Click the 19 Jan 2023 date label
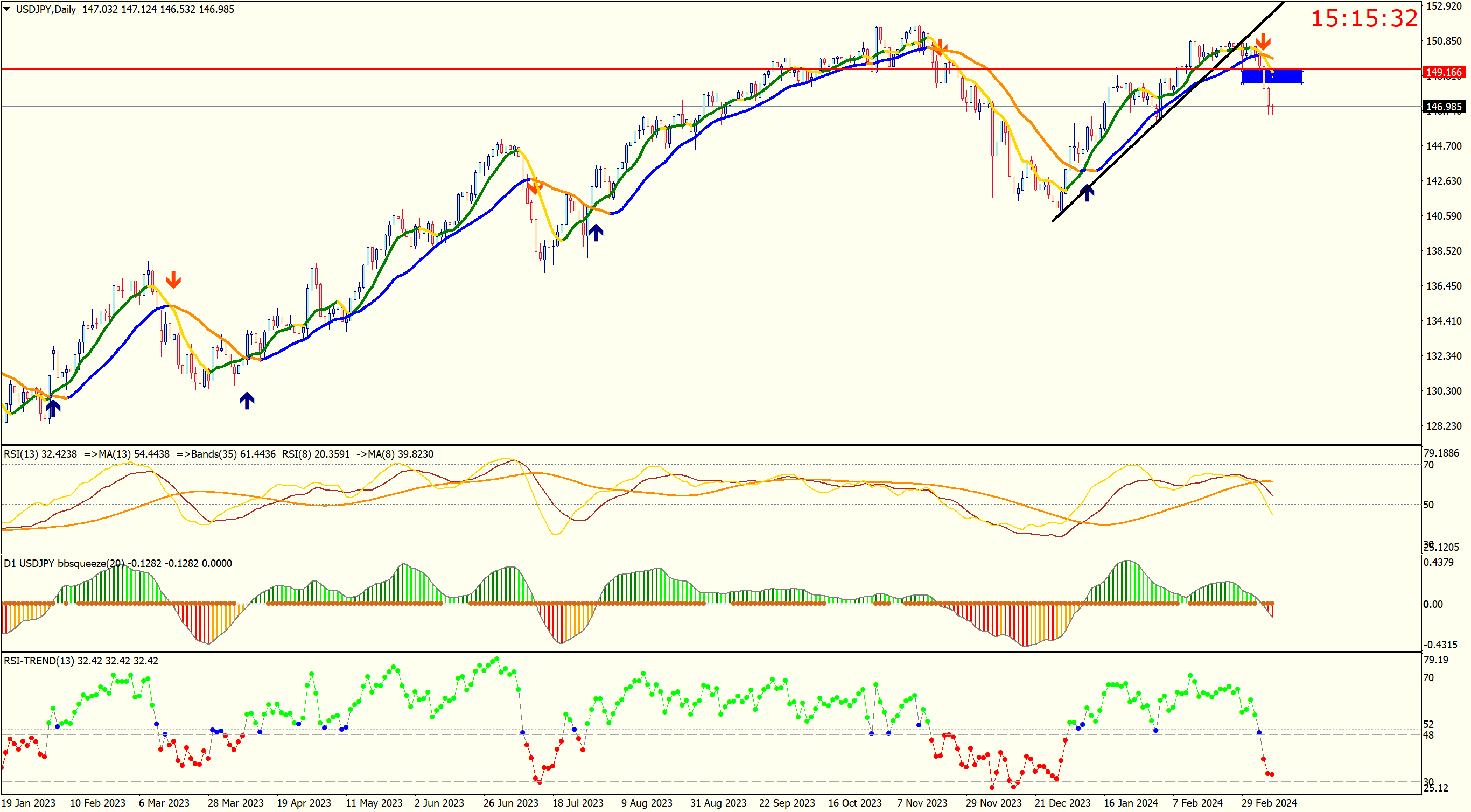This screenshot has width=1471, height=812. [x=29, y=803]
